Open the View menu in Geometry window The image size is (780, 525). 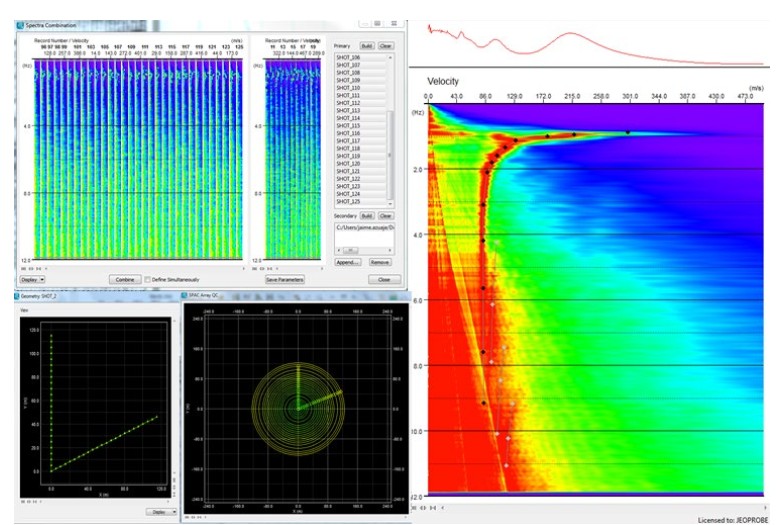point(24,310)
